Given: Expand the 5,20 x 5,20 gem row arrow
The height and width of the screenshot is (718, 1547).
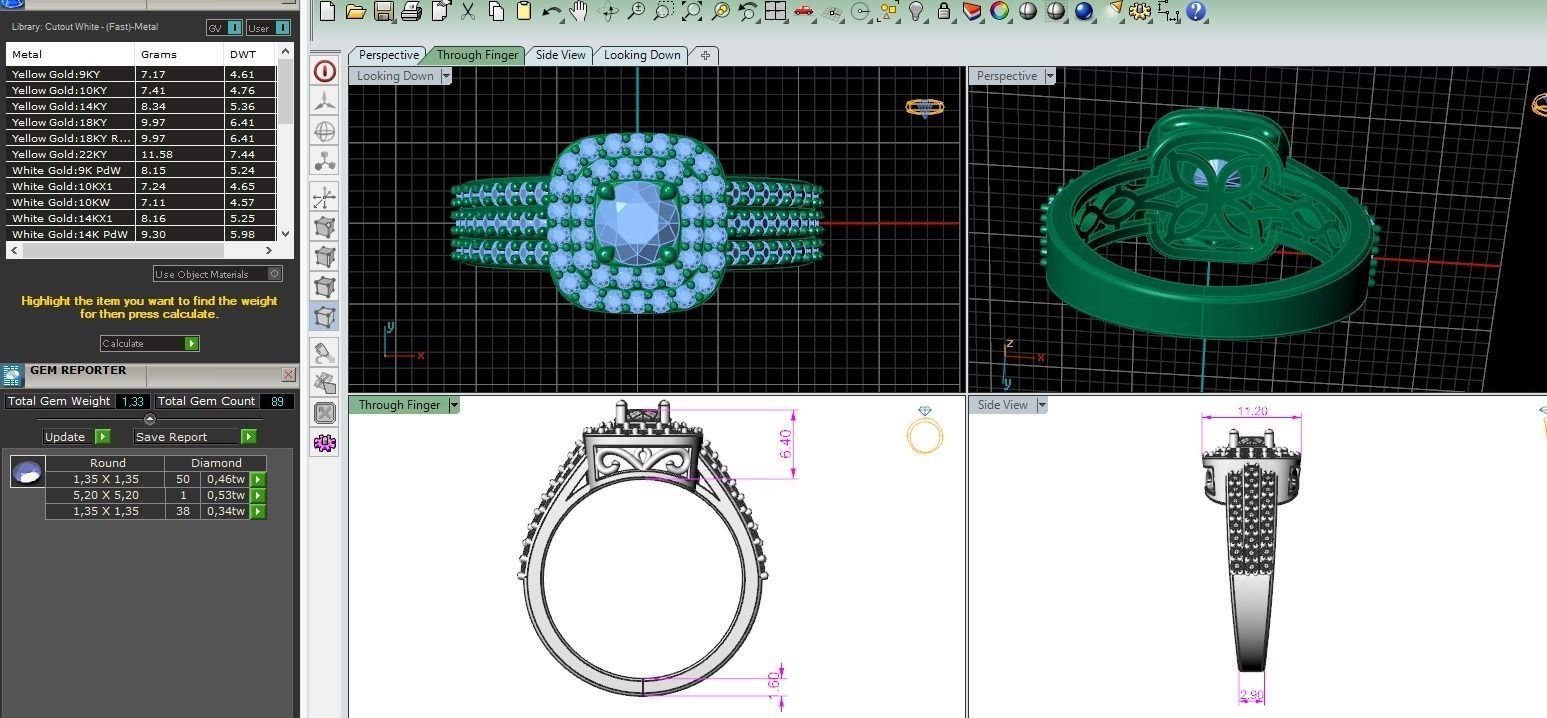Looking at the screenshot, I should [x=258, y=496].
